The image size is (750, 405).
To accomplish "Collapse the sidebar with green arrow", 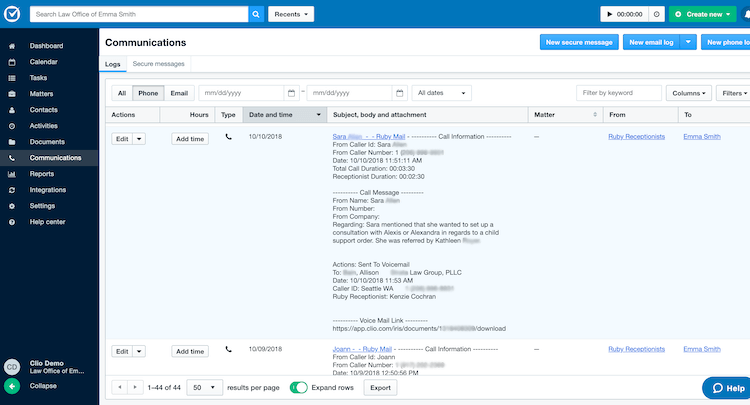I will point(12,386).
